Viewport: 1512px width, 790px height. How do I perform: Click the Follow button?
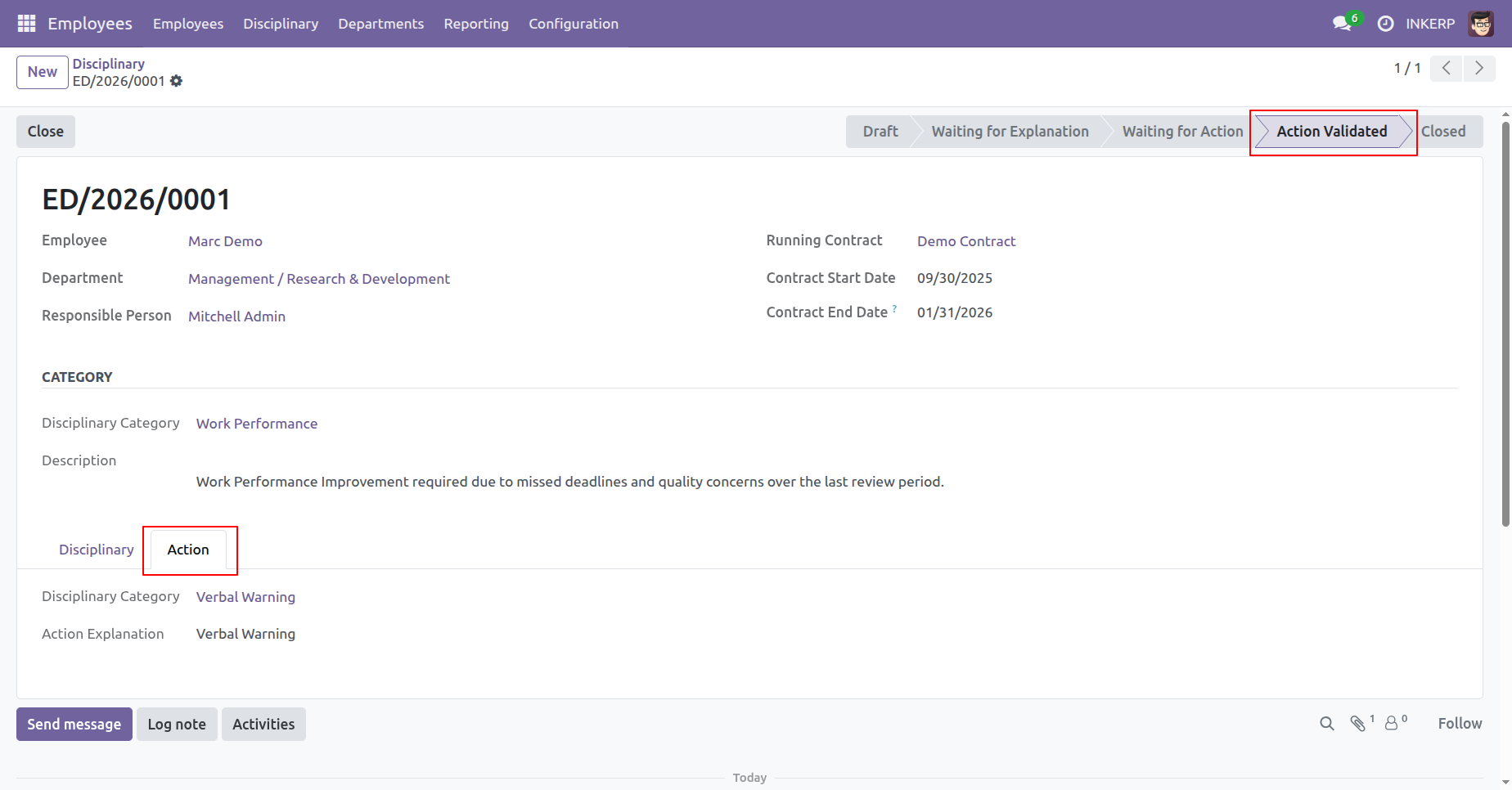point(1460,724)
